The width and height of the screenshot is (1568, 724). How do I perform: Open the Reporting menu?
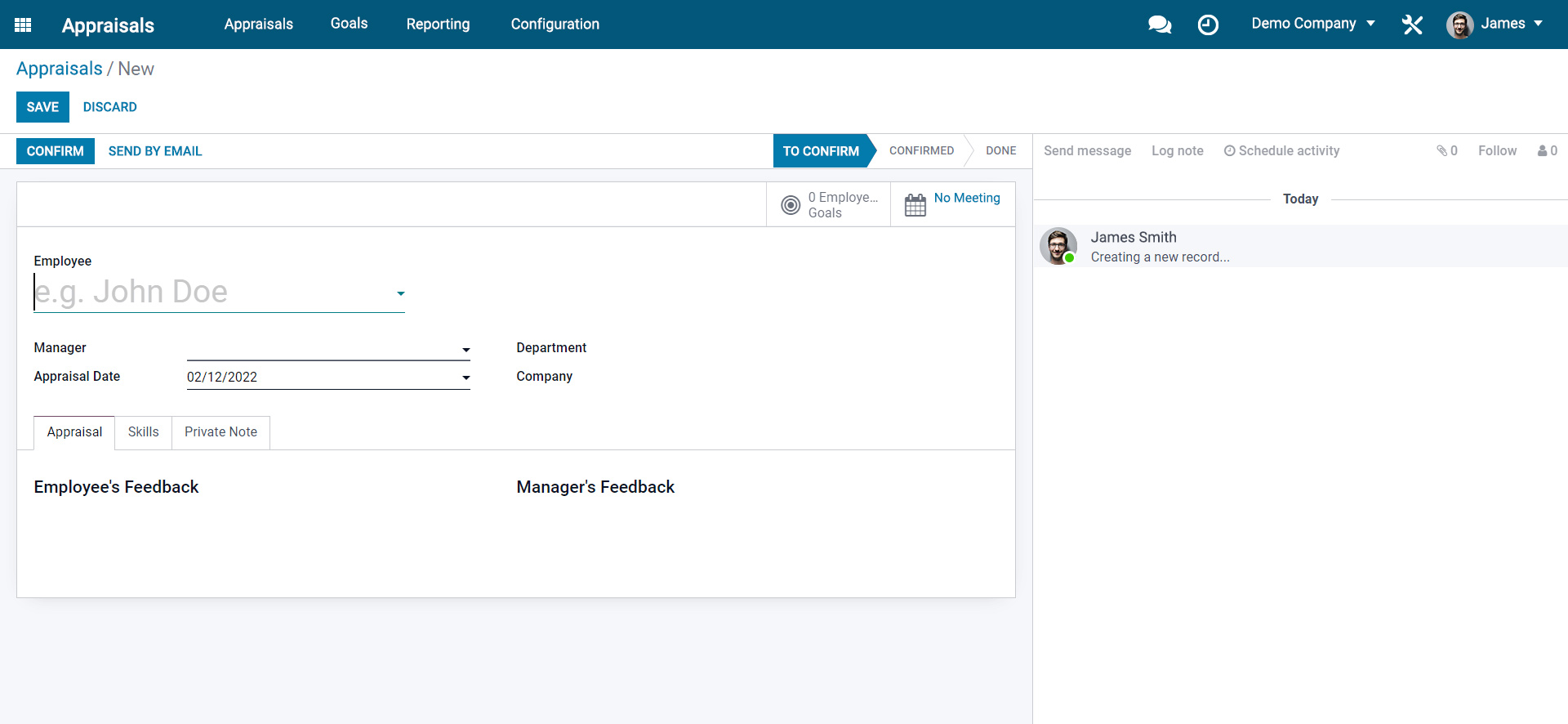pos(438,25)
